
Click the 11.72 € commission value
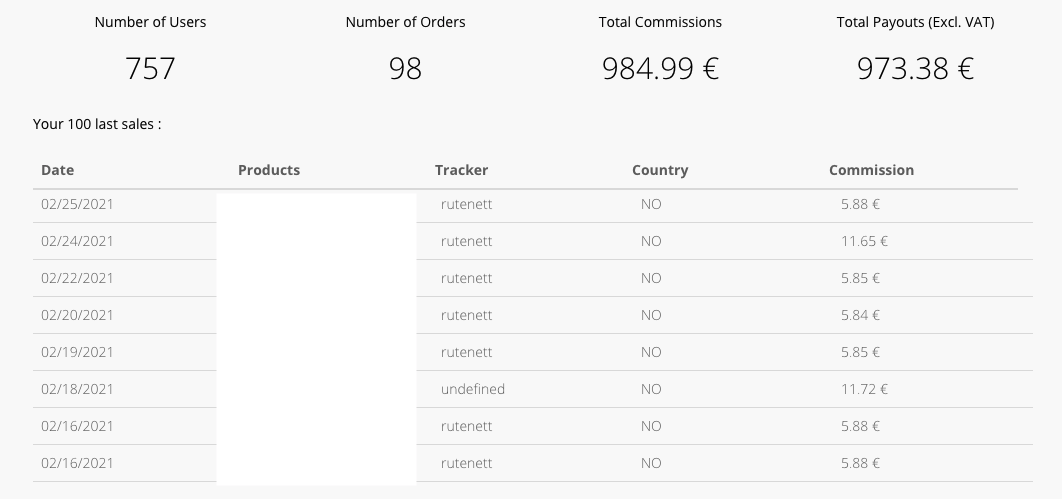point(864,389)
